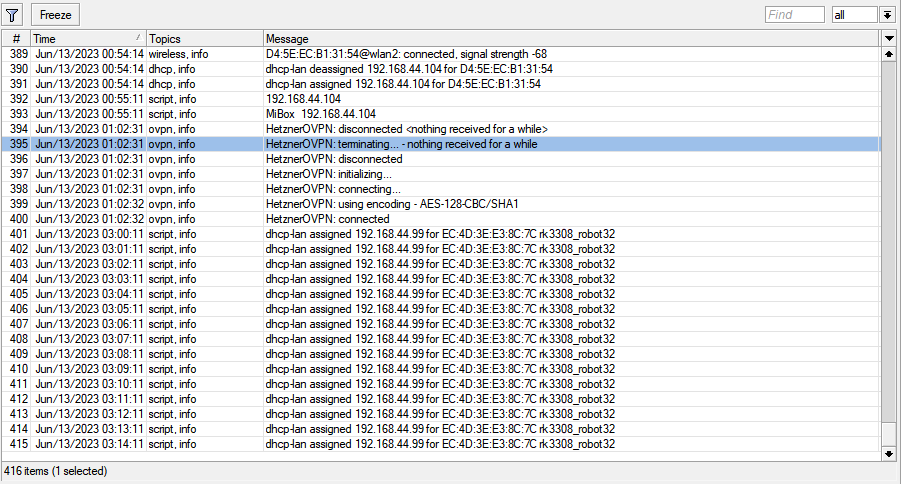Screen dimensions: 901x484
Task: Select row 397 HetznerOVPN: initializing...
Action: tap(441, 174)
